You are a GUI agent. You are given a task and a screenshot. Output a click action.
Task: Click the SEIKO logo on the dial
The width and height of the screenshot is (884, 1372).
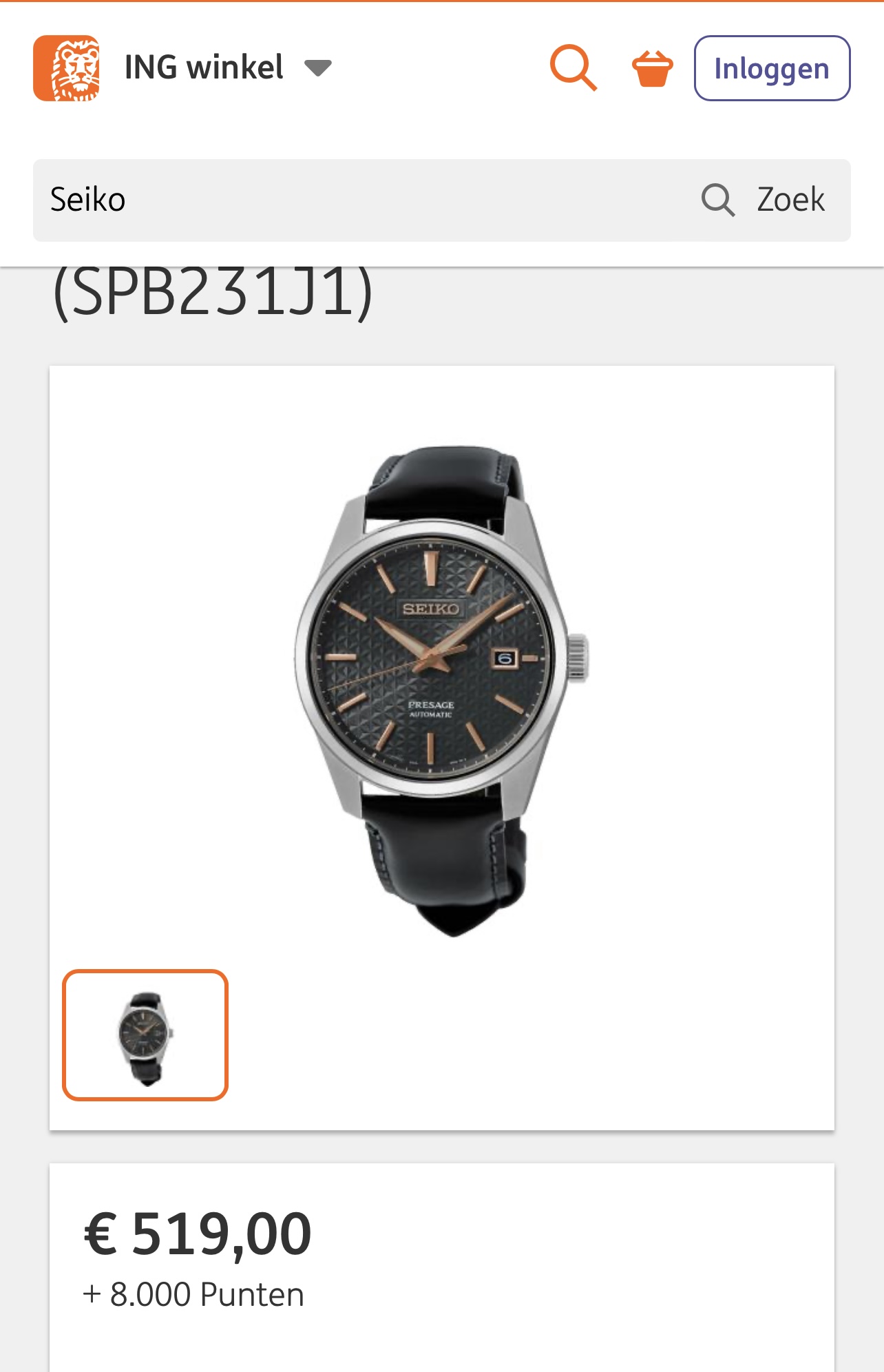pos(431,609)
